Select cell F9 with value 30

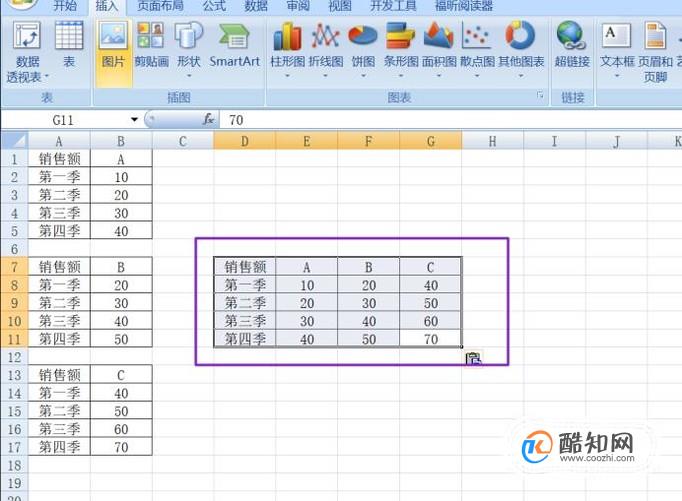coord(369,303)
